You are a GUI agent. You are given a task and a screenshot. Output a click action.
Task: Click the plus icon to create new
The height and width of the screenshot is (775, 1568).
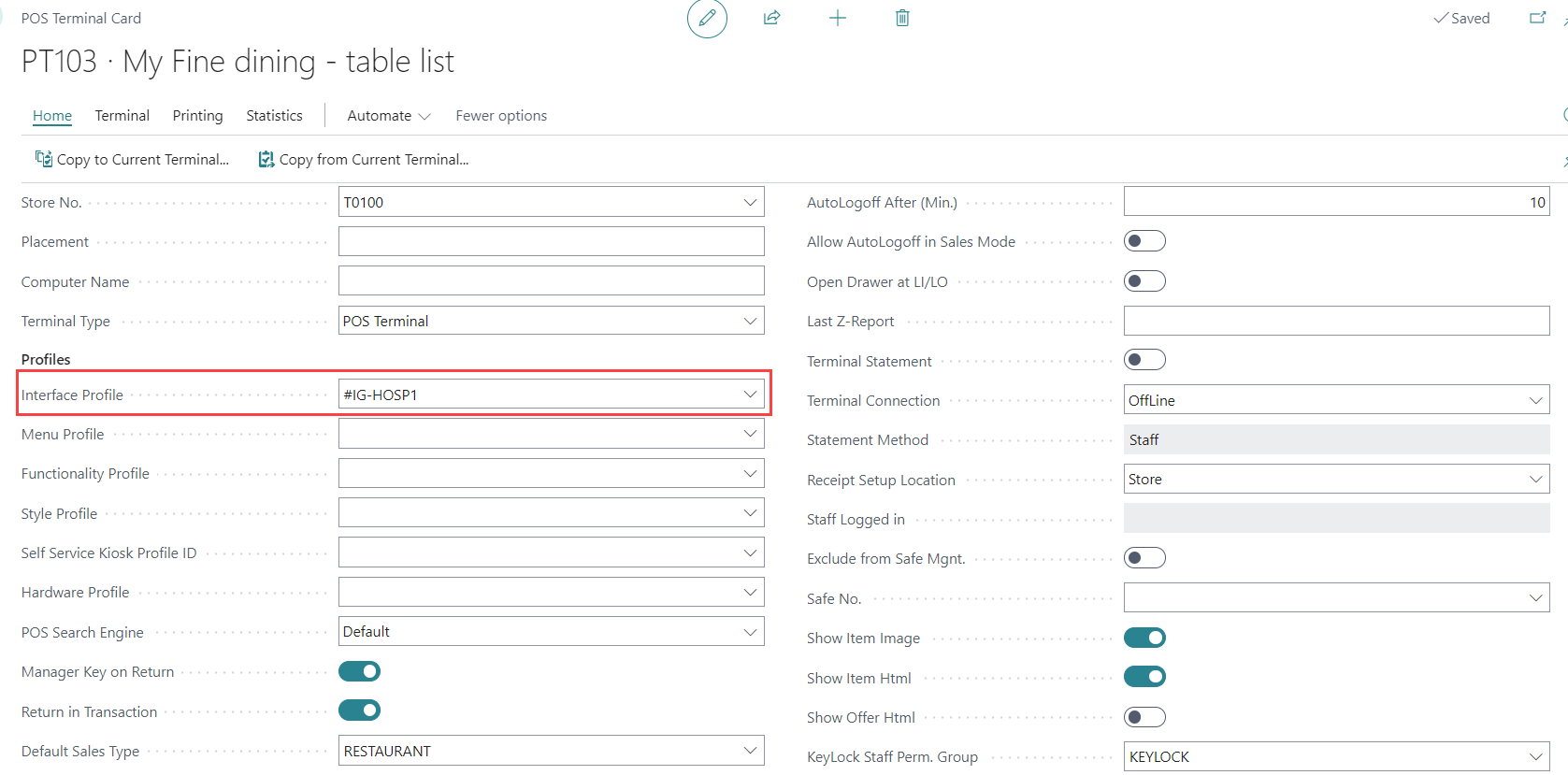tap(838, 18)
